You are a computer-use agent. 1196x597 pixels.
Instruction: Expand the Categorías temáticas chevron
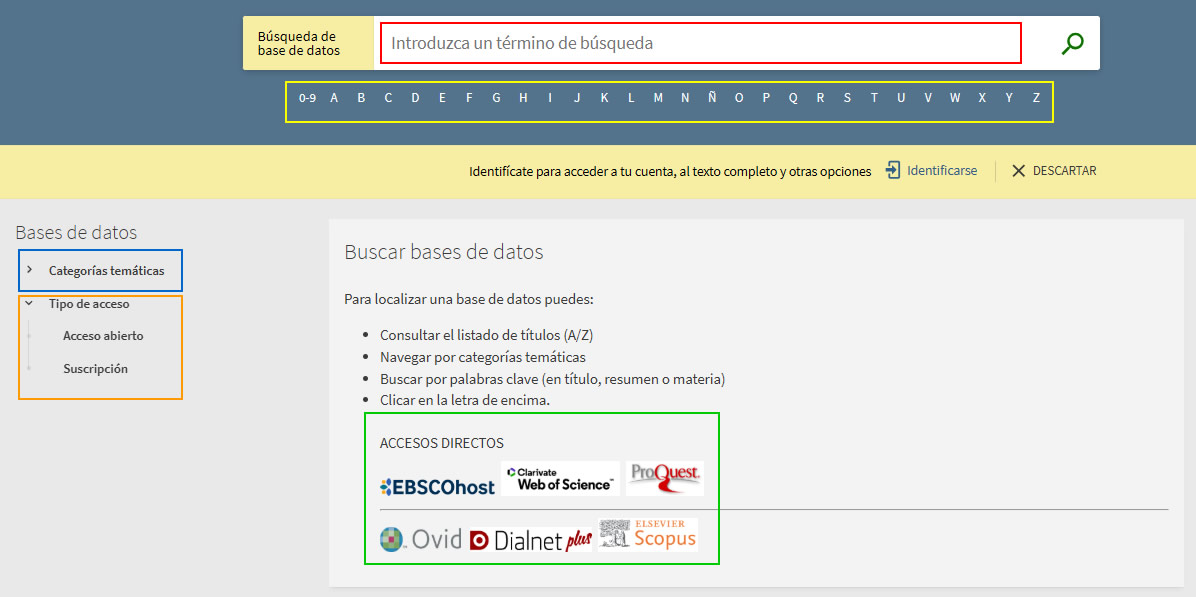(29, 270)
